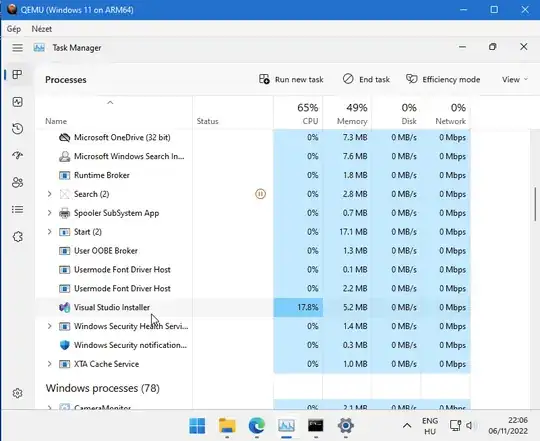Screen dimensions: 540x441
Task: Click the Visual Studio Installer process icon
Action: [x=64, y=307]
